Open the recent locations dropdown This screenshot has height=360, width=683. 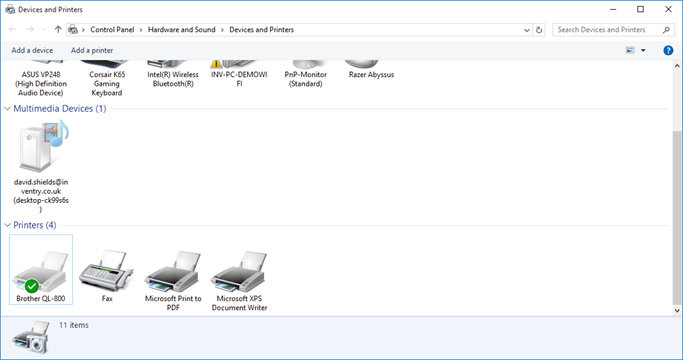coord(44,30)
